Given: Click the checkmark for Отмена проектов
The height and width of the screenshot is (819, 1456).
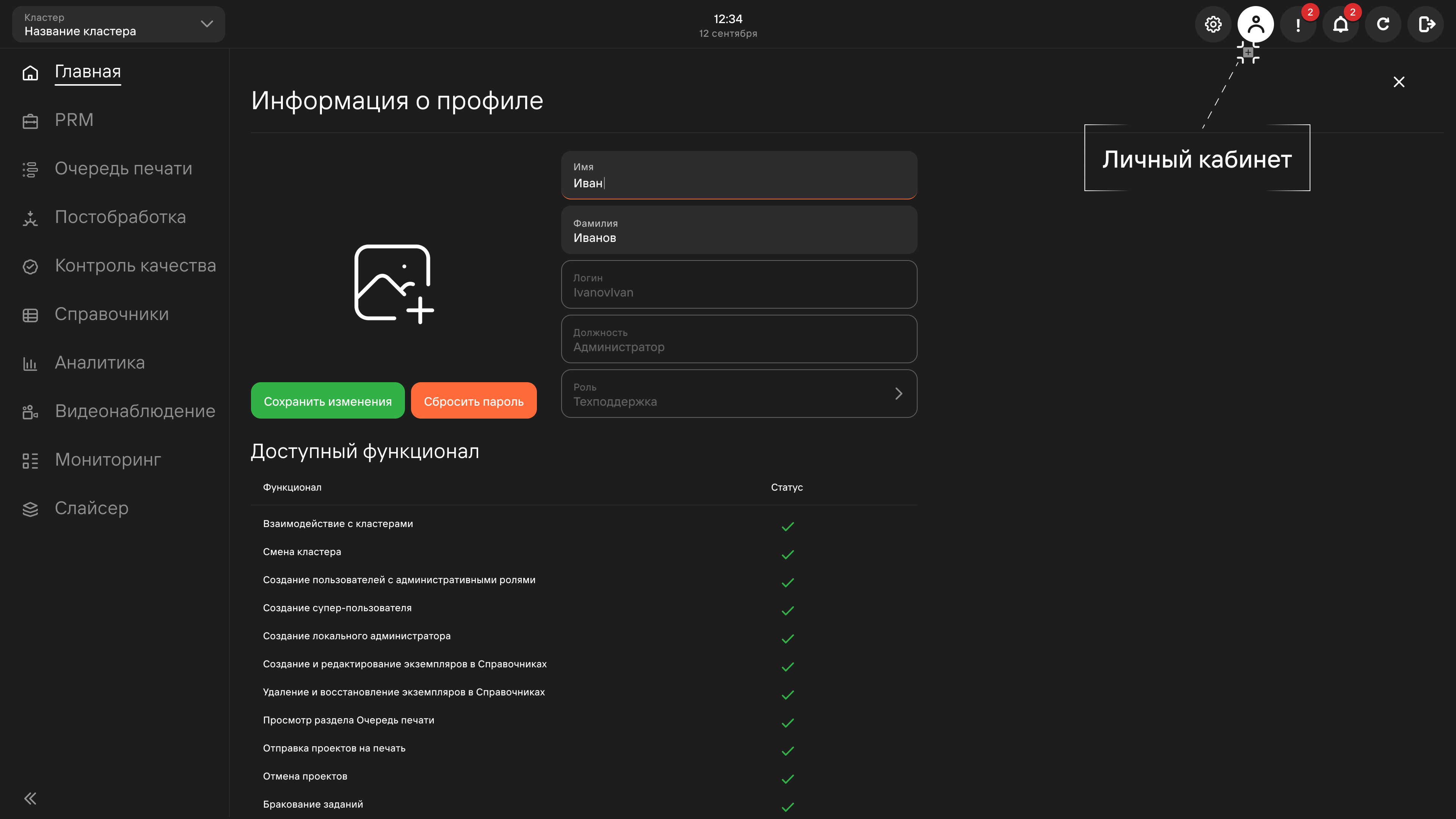Looking at the screenshot, I should [x=788, y=779].
